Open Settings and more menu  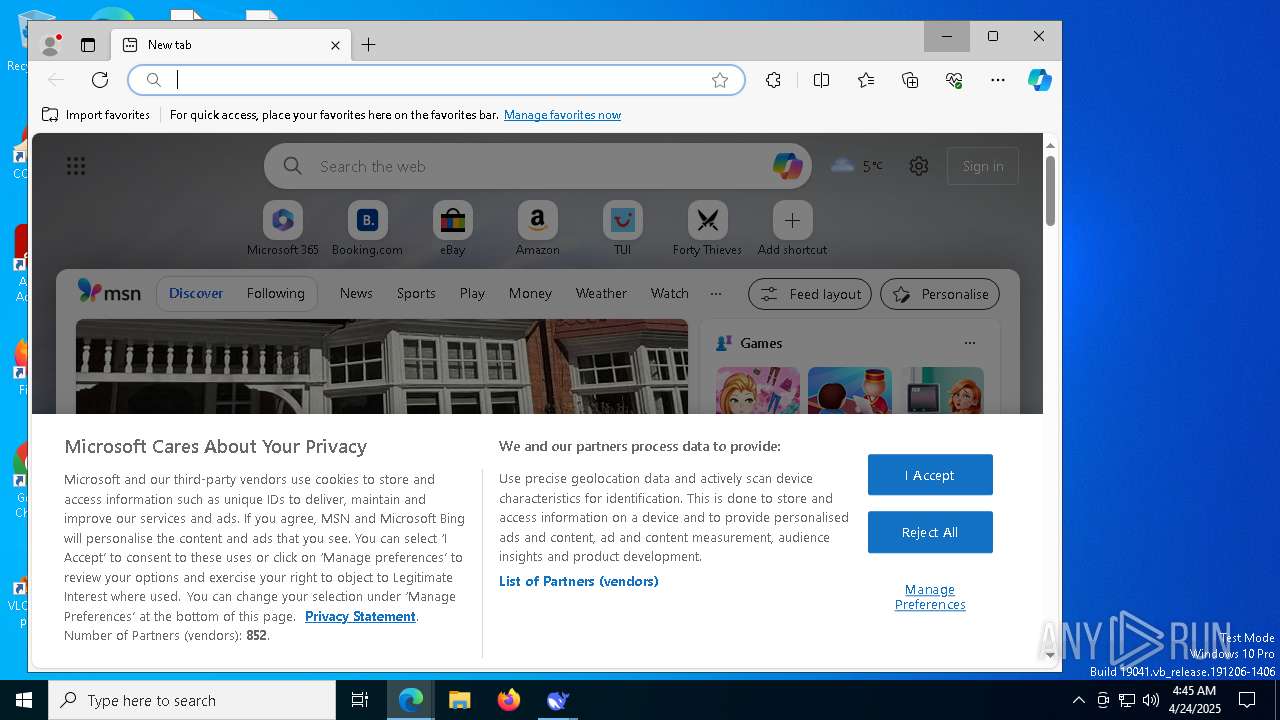click(x=998, y=80)
